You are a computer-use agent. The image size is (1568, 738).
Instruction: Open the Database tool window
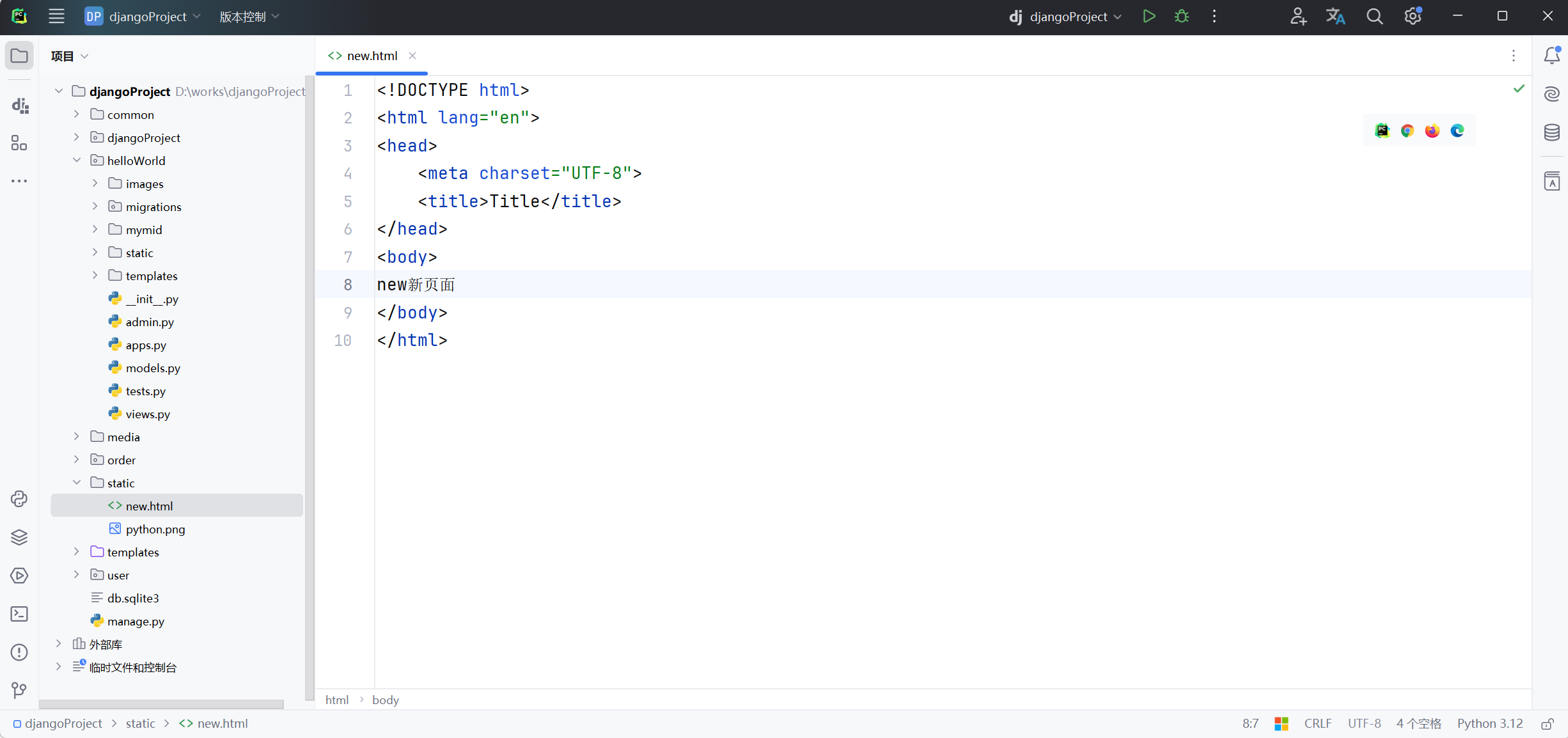[x=1552, y=132]
